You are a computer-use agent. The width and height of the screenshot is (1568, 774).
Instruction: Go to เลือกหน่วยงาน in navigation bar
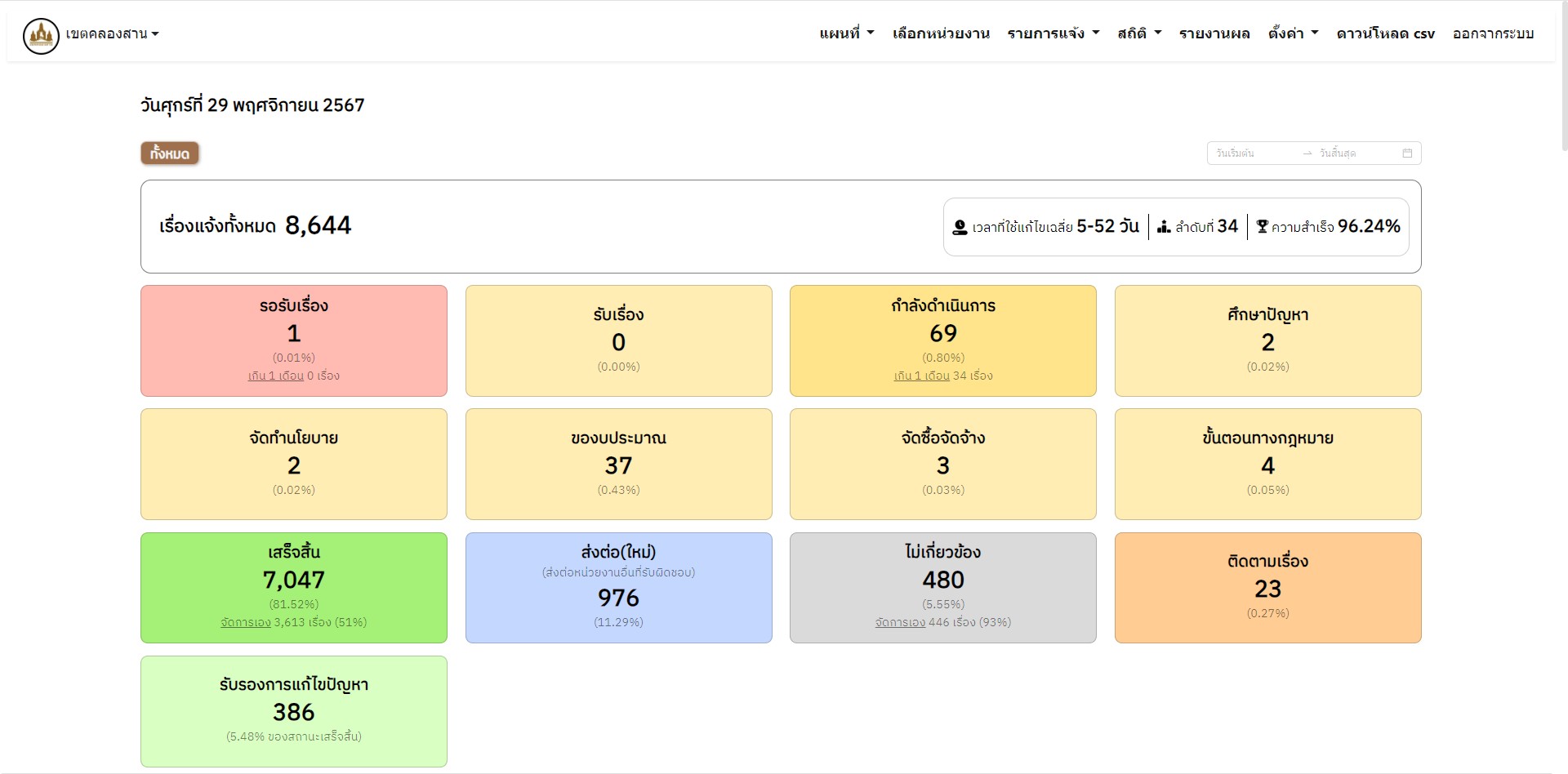pos(941,33)
